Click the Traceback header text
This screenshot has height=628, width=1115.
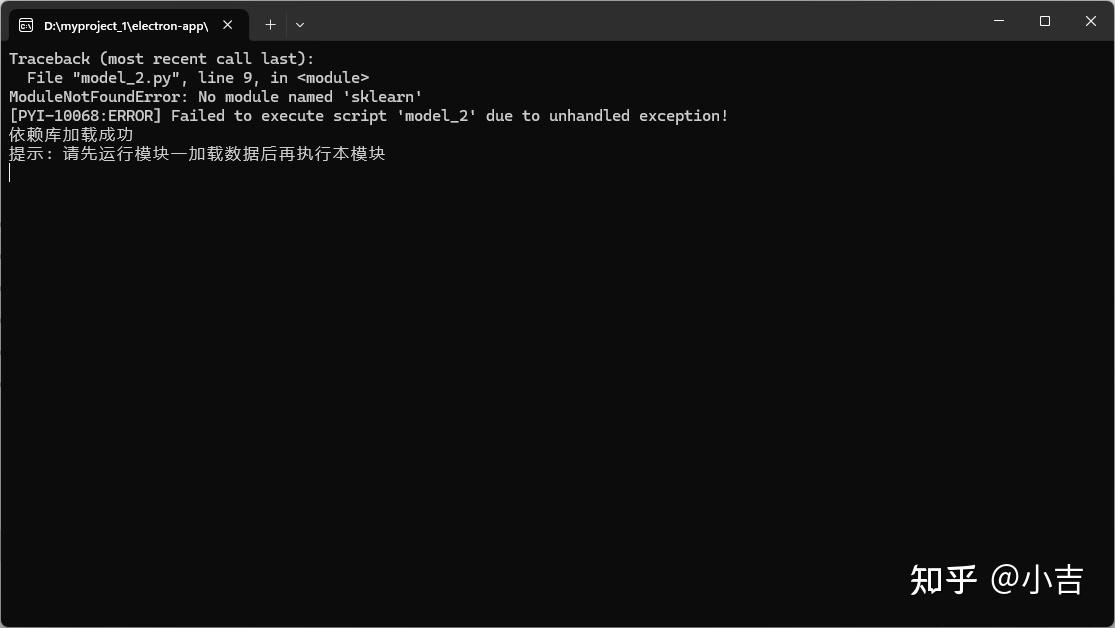[160, 58]
